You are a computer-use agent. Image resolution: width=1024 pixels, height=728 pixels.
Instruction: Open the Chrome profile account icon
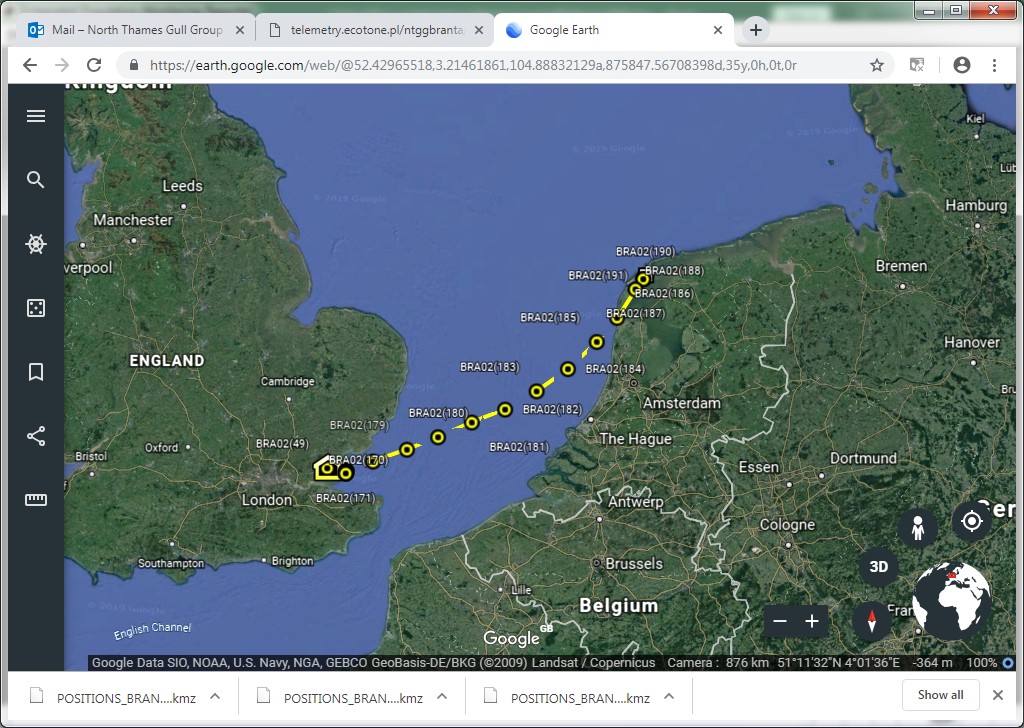[961, 65]
